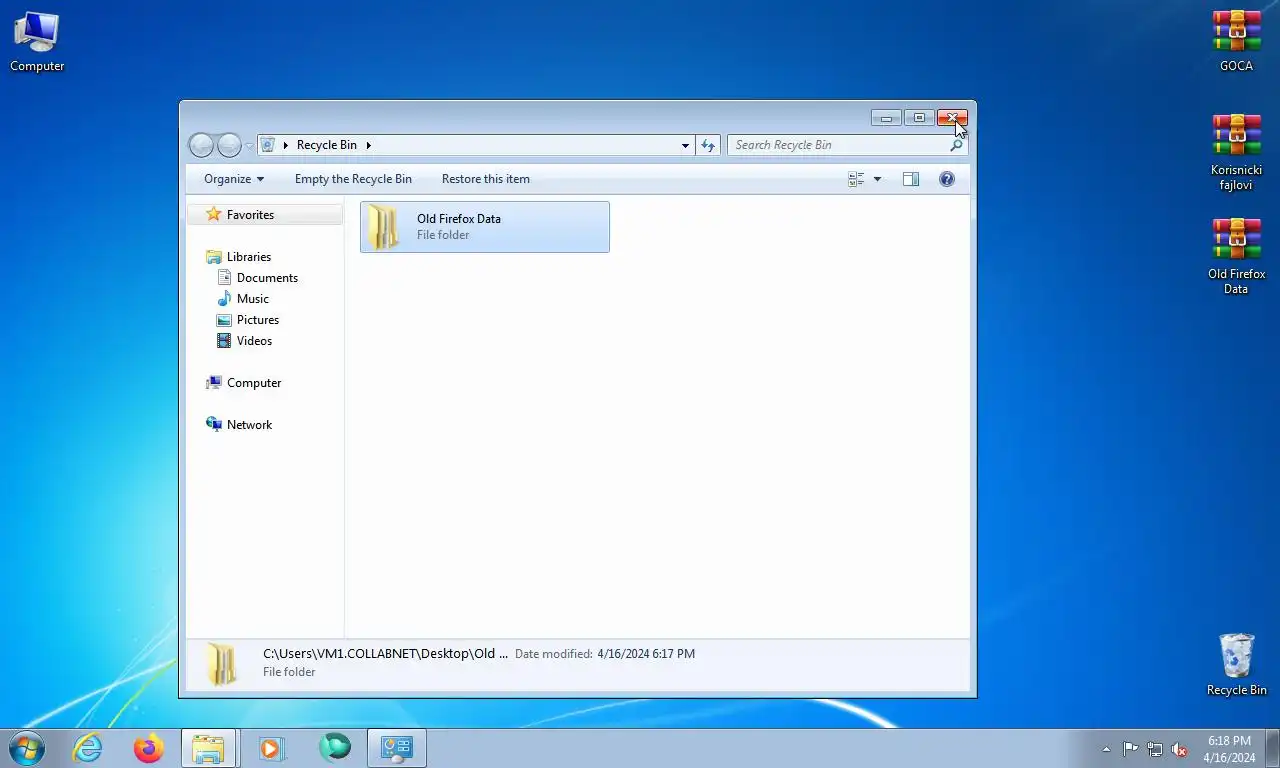Open the Computer desktop icon
1280x768 pixels.
pyautogui.click(x=37, y=41)
